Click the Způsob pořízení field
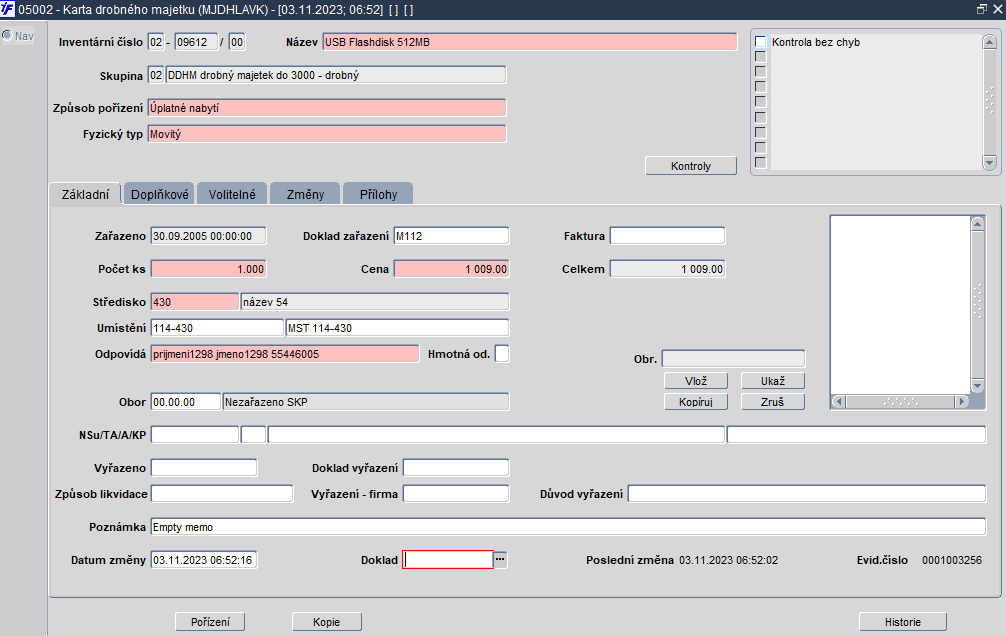Viewport: 1006px width, 636px height. point(327,108)
